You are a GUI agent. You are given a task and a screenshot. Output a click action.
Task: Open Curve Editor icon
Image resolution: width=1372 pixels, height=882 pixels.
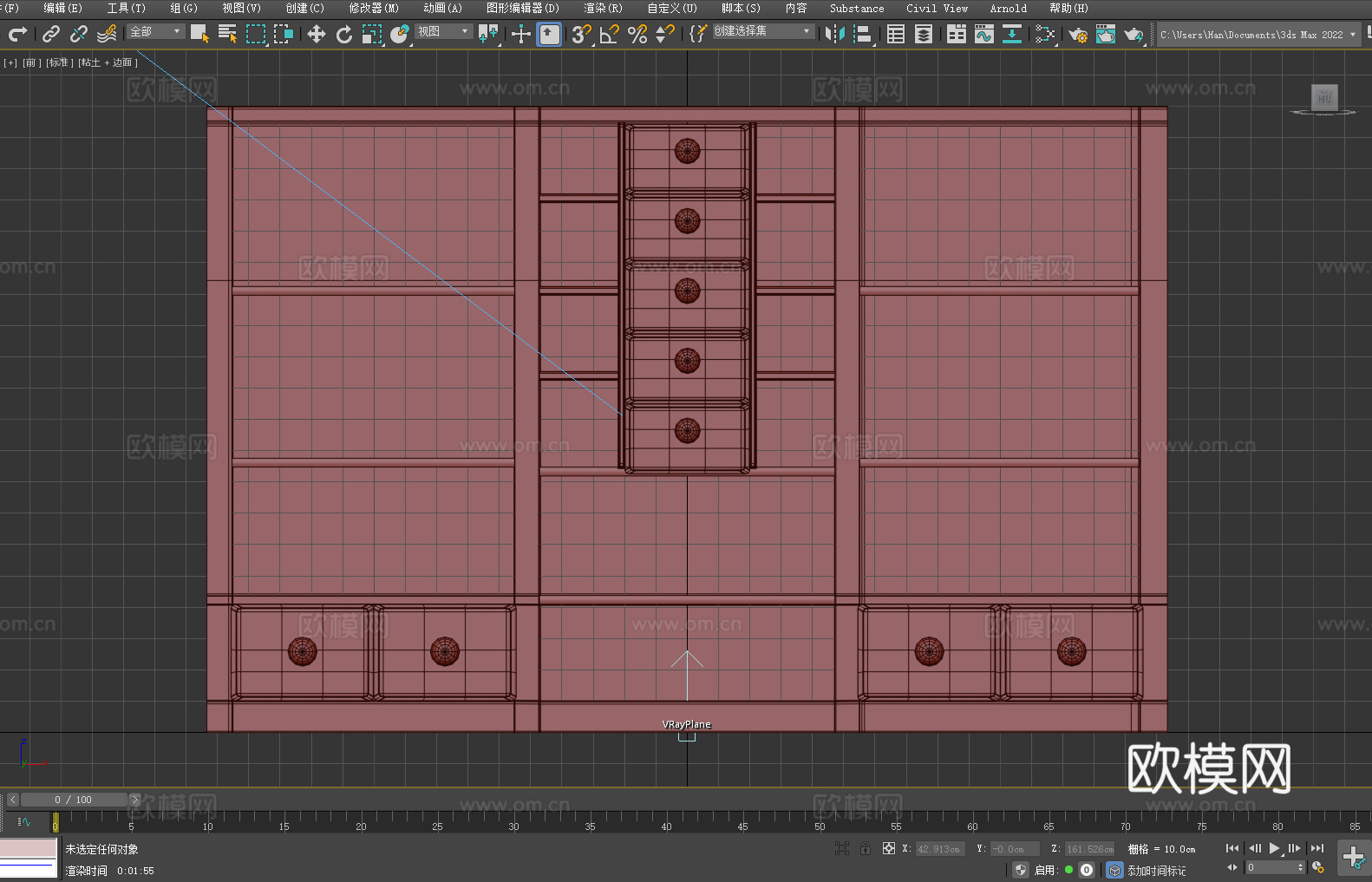click(x=984, y=34)
